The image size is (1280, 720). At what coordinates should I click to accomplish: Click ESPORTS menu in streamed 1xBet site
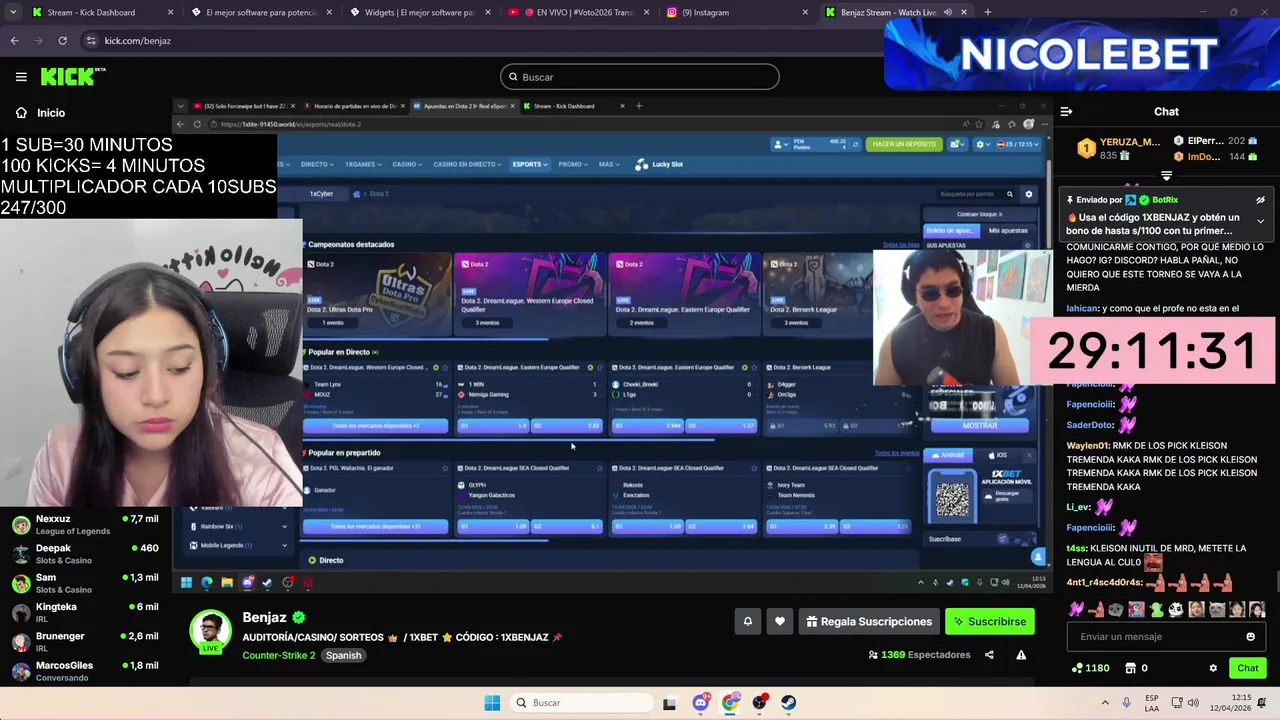pyautogui.click(x=529, y=164)
